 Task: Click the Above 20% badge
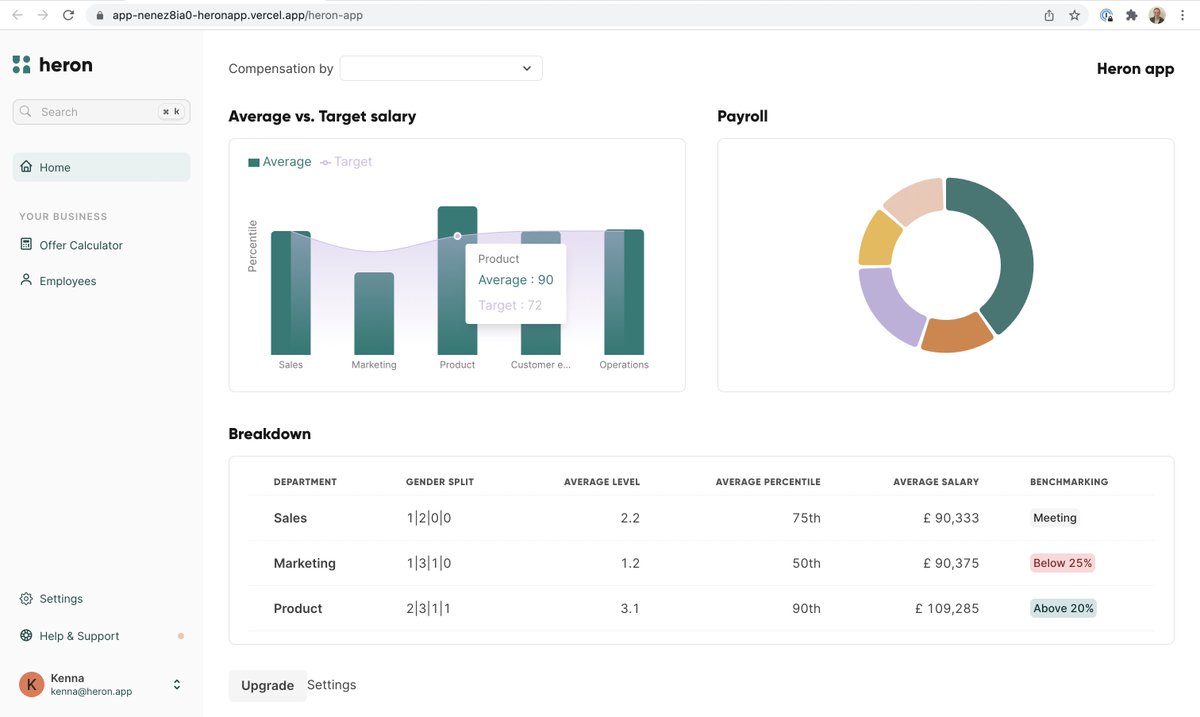pyautogui.click(x=1063, y=608)
